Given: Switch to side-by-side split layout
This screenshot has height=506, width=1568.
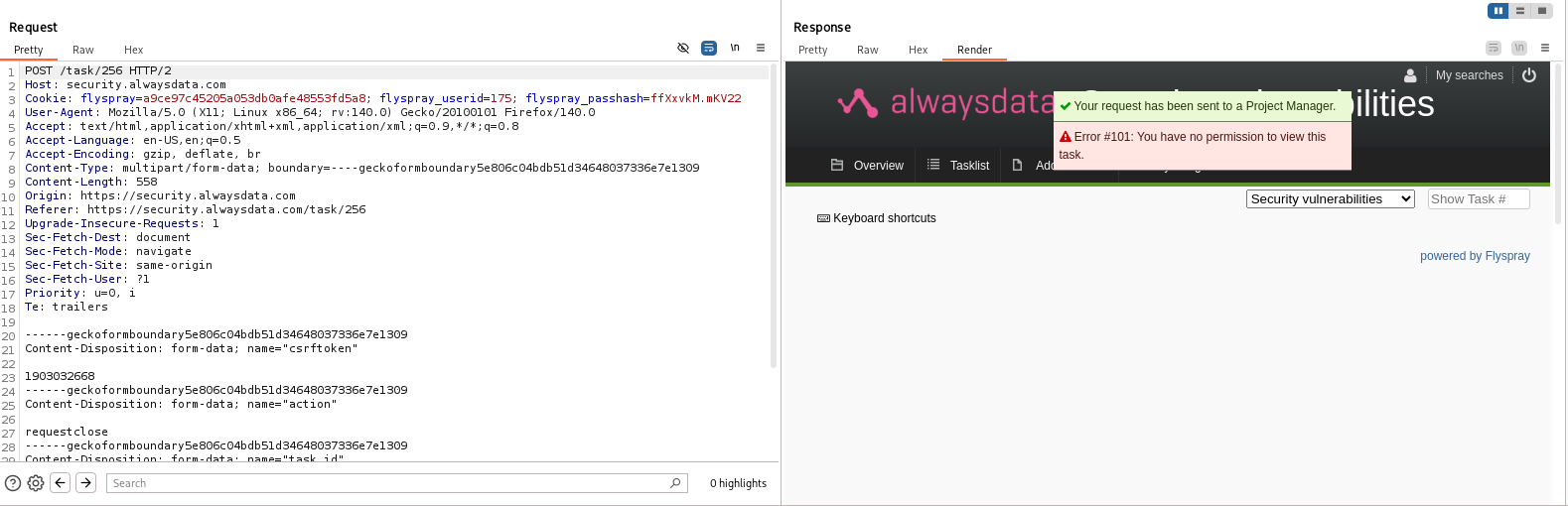Looking at the screenshot, I should (1498, 11).
